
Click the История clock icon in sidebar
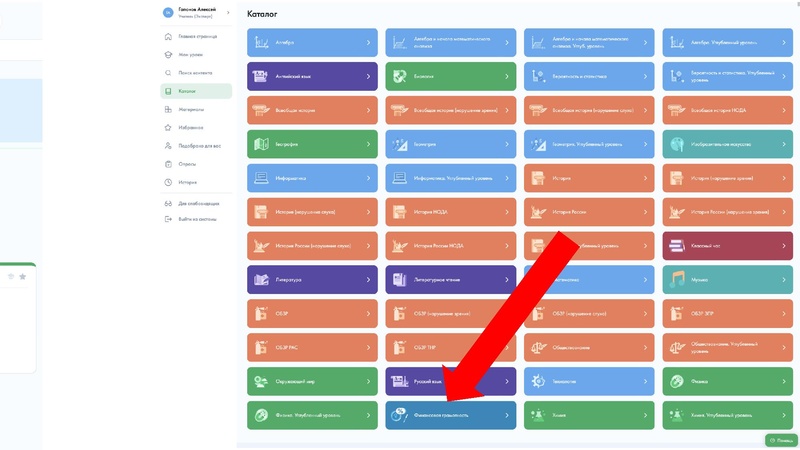point(167,182)
